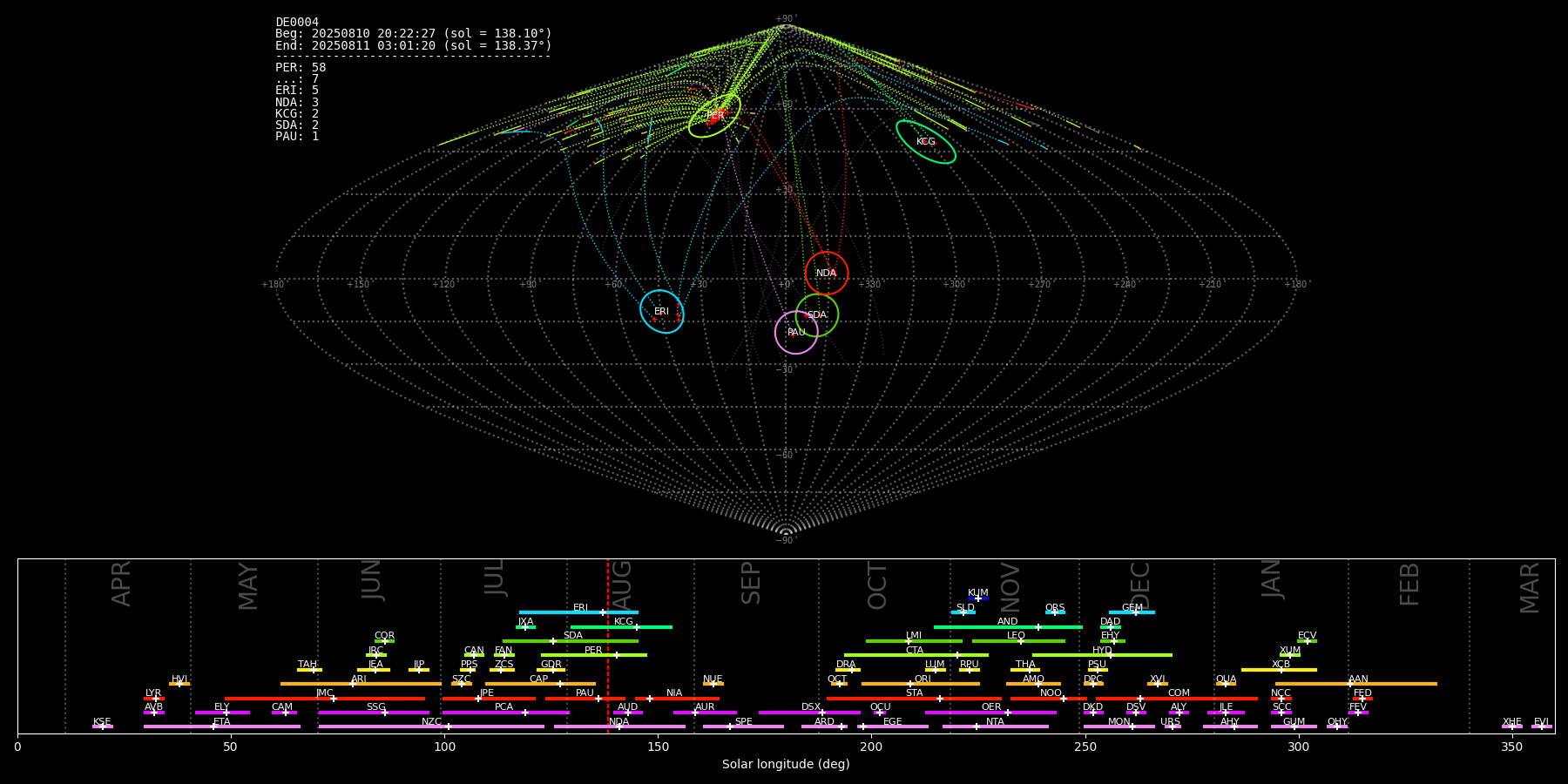Click the JUL month label in the timeline
The image size is (1568, 784).
tap(495, 578)
